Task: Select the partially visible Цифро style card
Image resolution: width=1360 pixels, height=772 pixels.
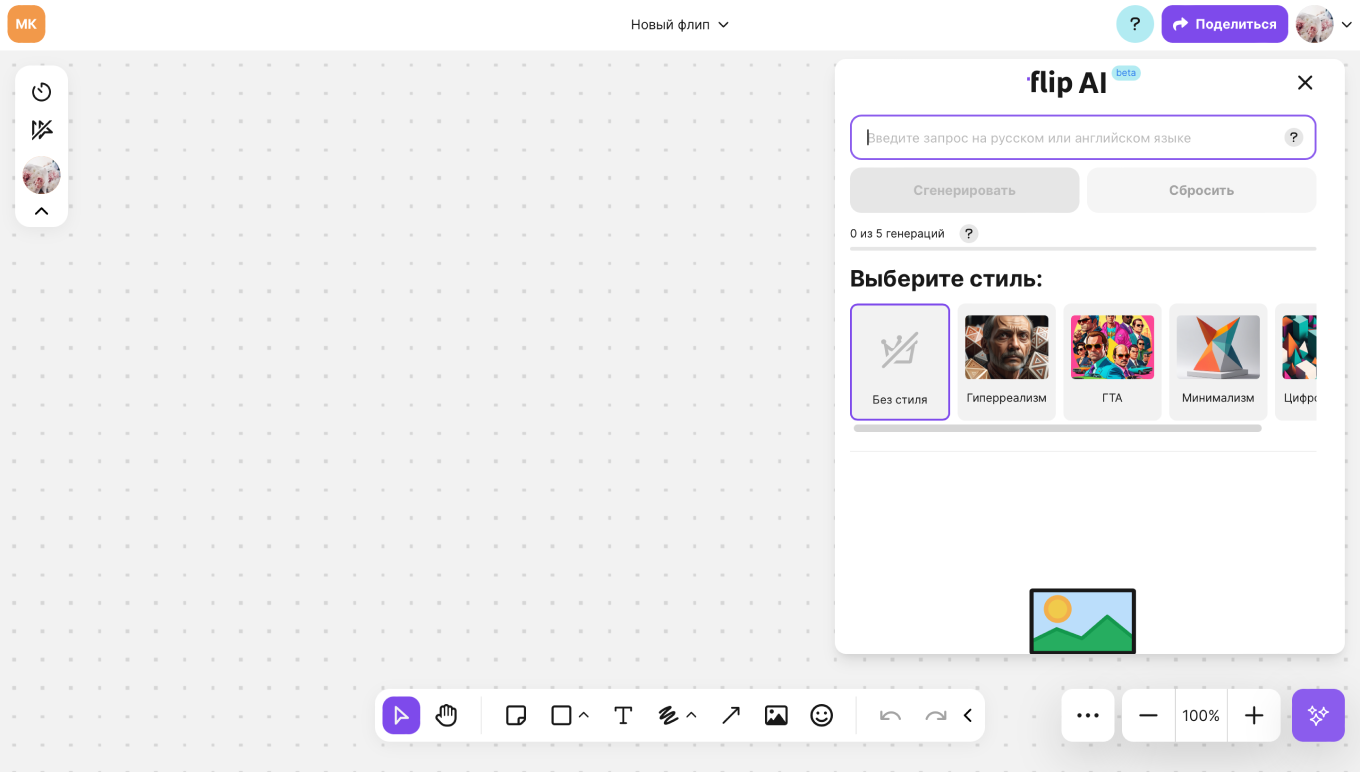Action: point(1296,362)
